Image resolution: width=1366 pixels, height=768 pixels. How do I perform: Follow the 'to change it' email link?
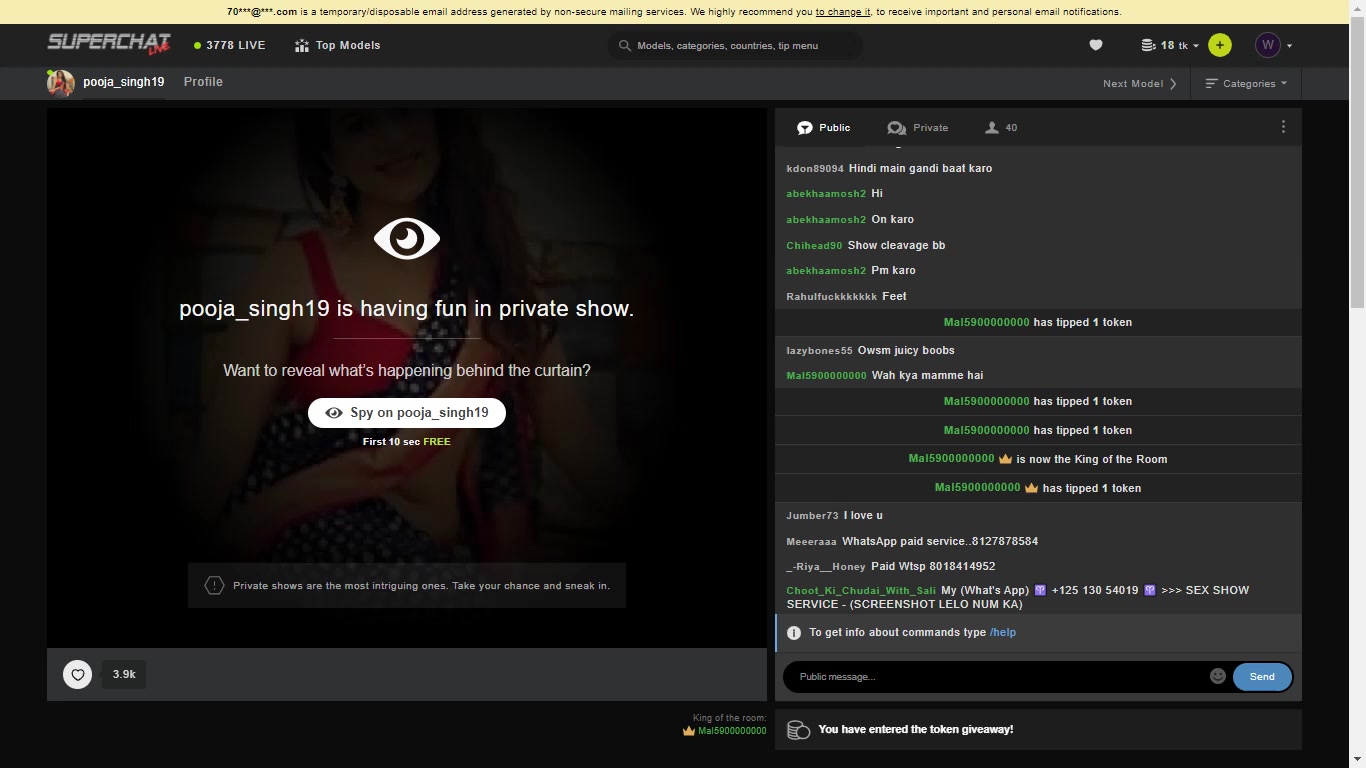point(842,12)
